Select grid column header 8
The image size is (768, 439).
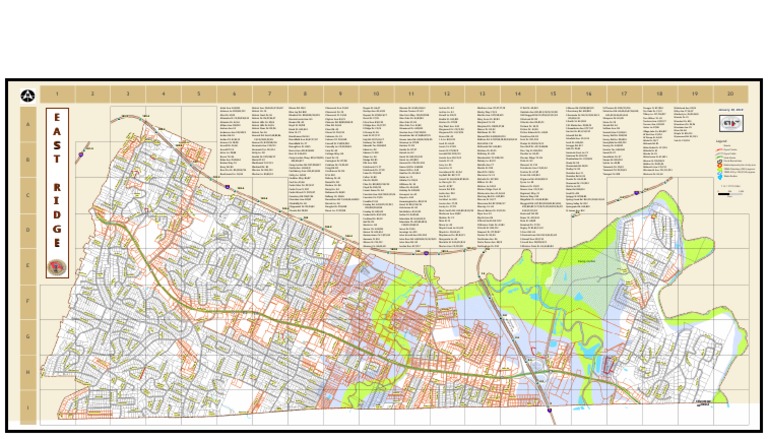click(305, 94)
